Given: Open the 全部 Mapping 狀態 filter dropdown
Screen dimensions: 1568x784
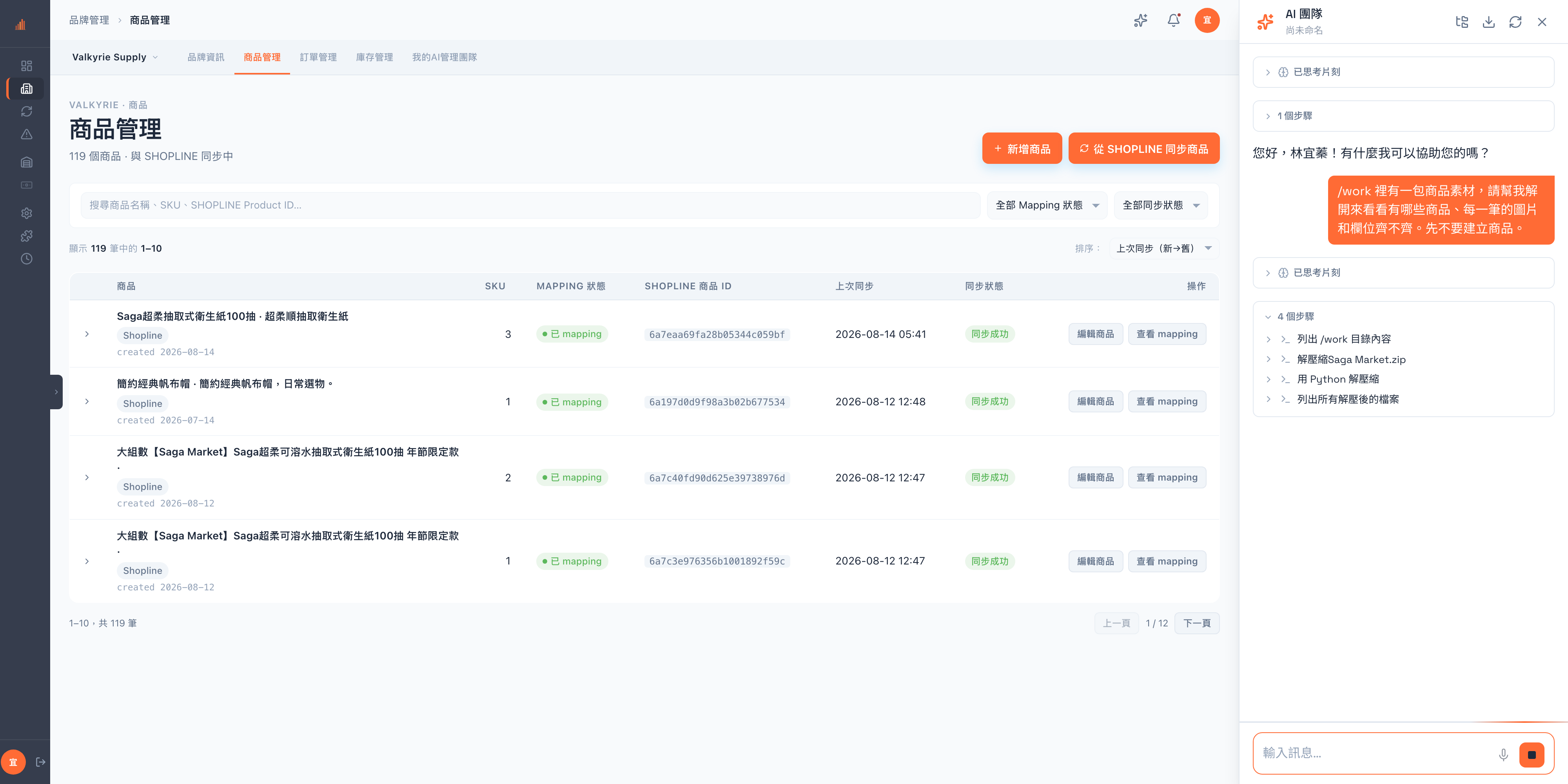Looking at the screenshot, I should click(x=1046, y=205).
